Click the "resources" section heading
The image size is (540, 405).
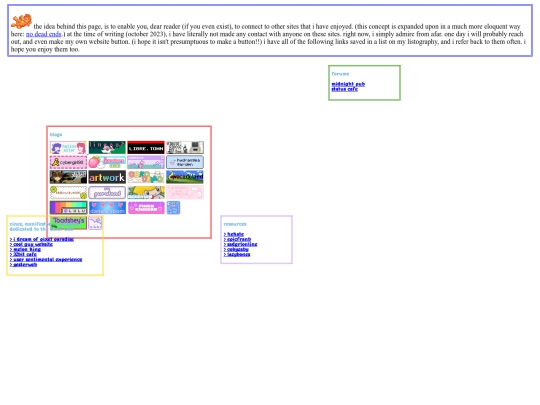click(x=235, y=224)
